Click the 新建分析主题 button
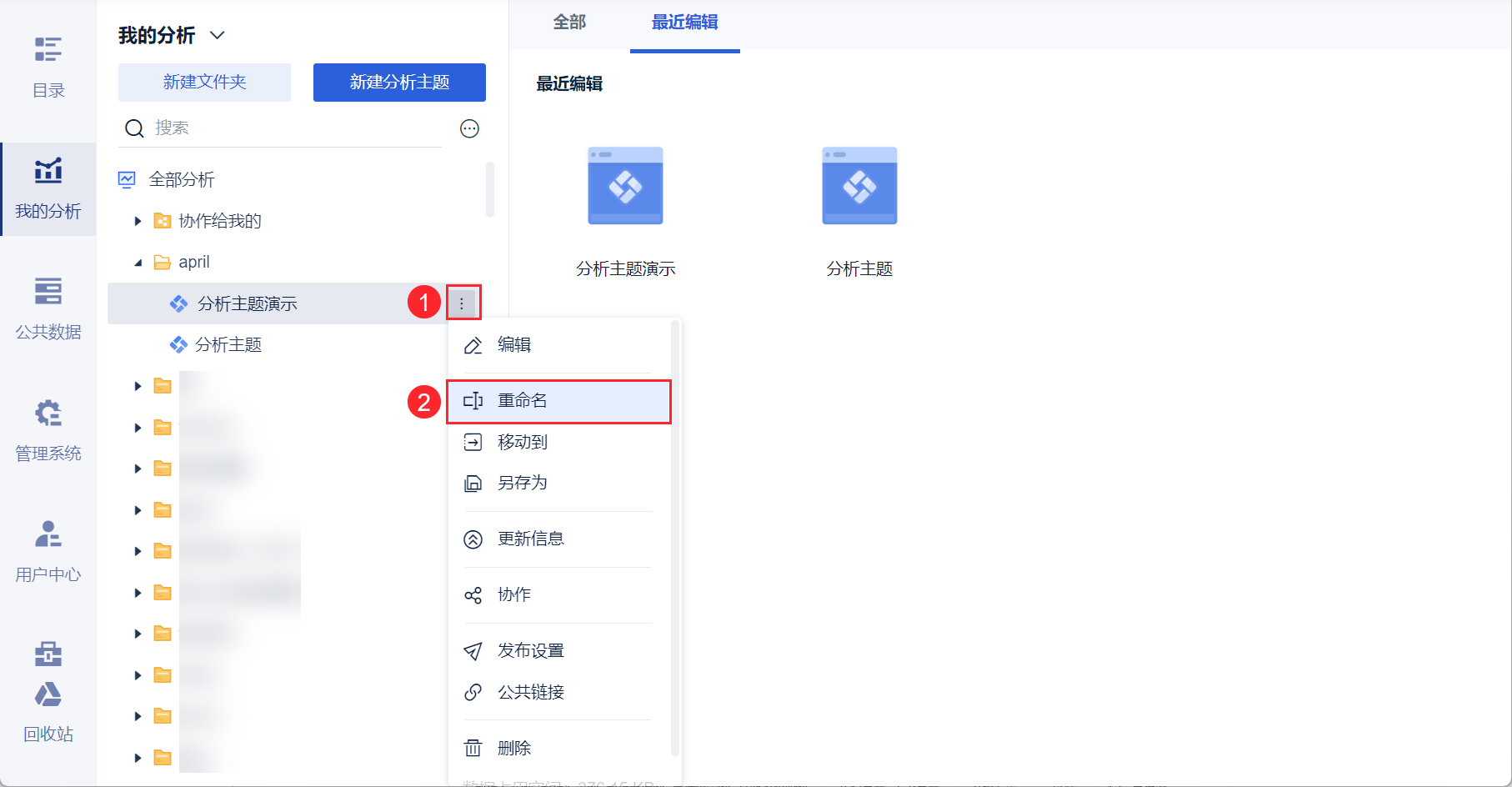The width and height of the screenshot is (1512, 787). (399, 82)
